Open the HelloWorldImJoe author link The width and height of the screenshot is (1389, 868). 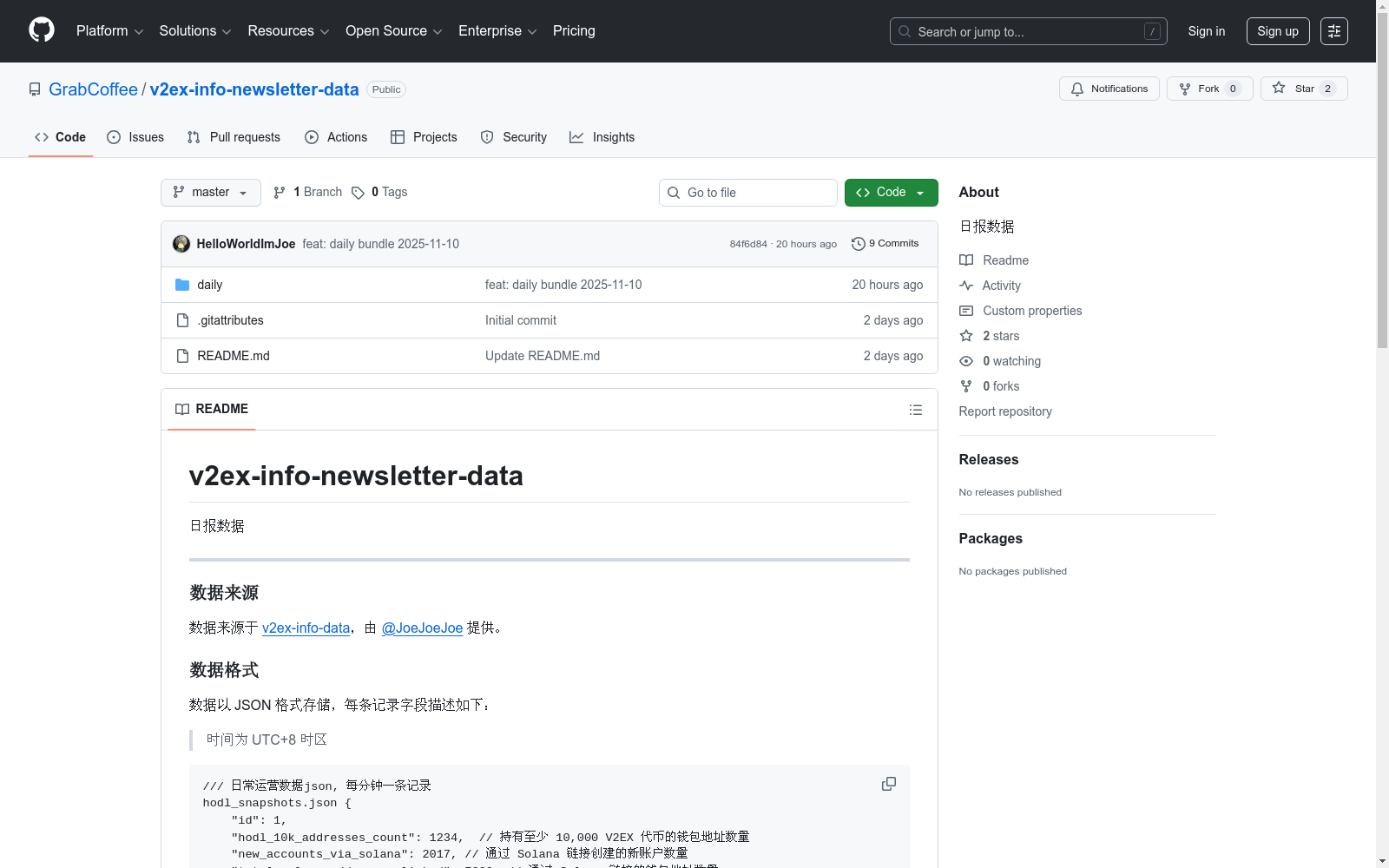pos(246,244)
